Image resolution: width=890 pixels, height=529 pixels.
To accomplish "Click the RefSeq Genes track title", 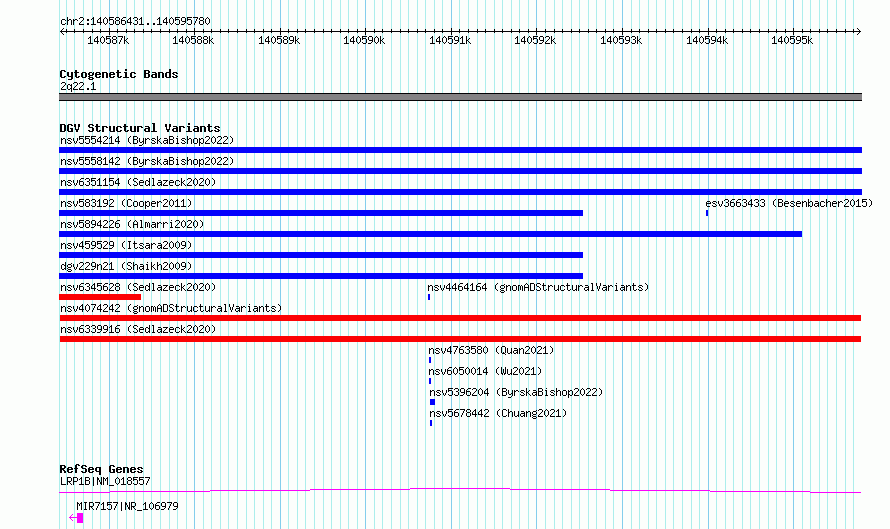I will point(101,469).
